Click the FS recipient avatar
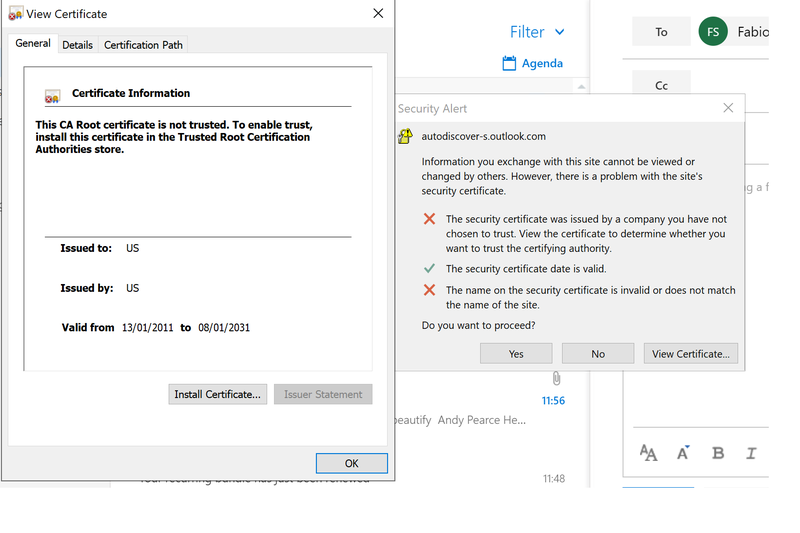Viewport: 800px width, 533px height. point(712,32)
